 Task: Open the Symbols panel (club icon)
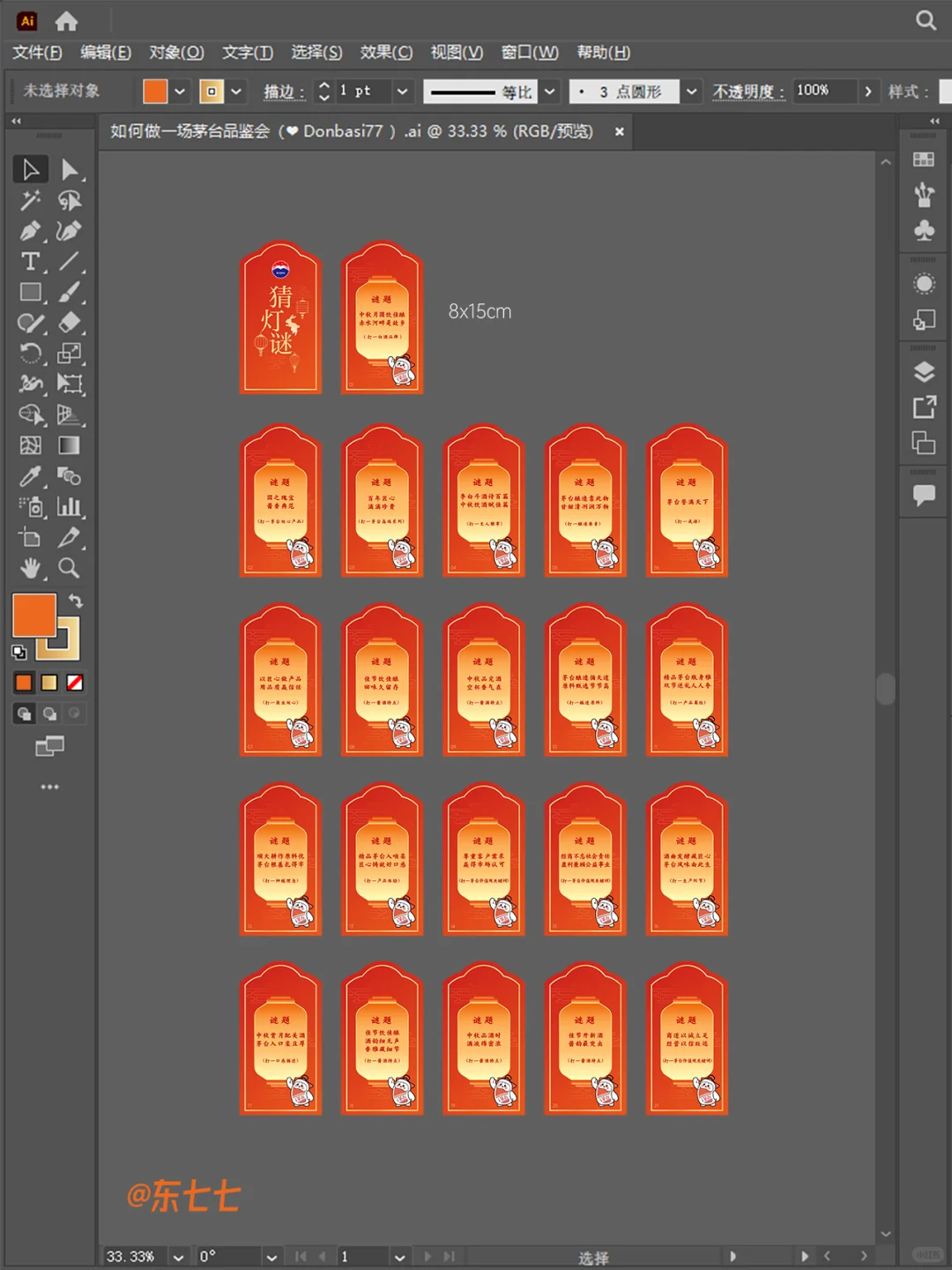pos(924,230)
